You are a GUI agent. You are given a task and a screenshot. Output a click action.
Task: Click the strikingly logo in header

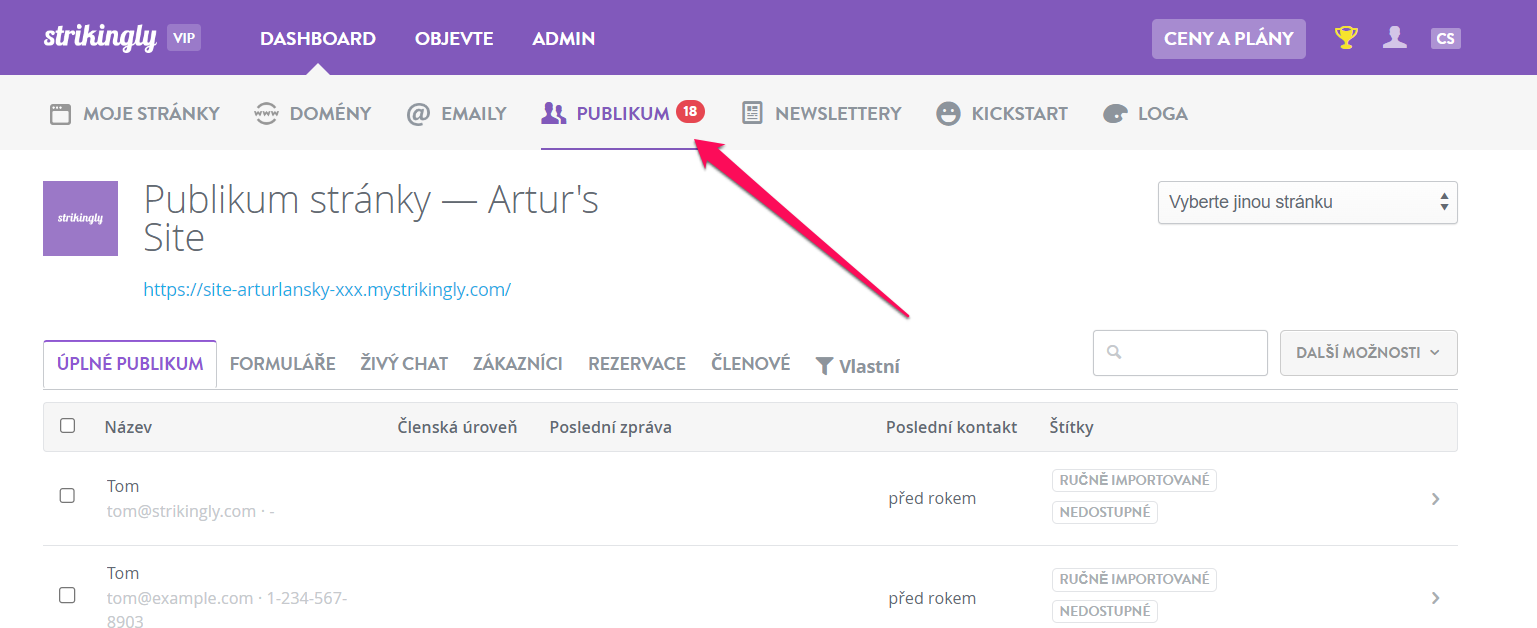point(100,38)
